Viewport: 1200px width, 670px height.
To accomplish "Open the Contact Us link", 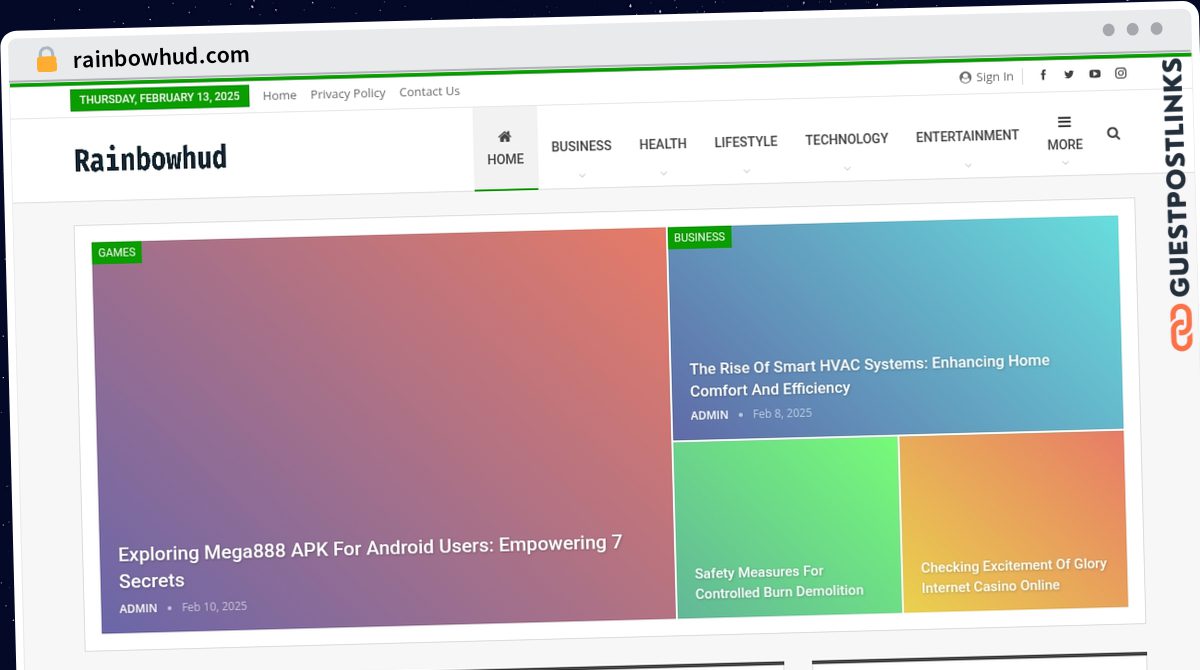I will coord(430,91).
